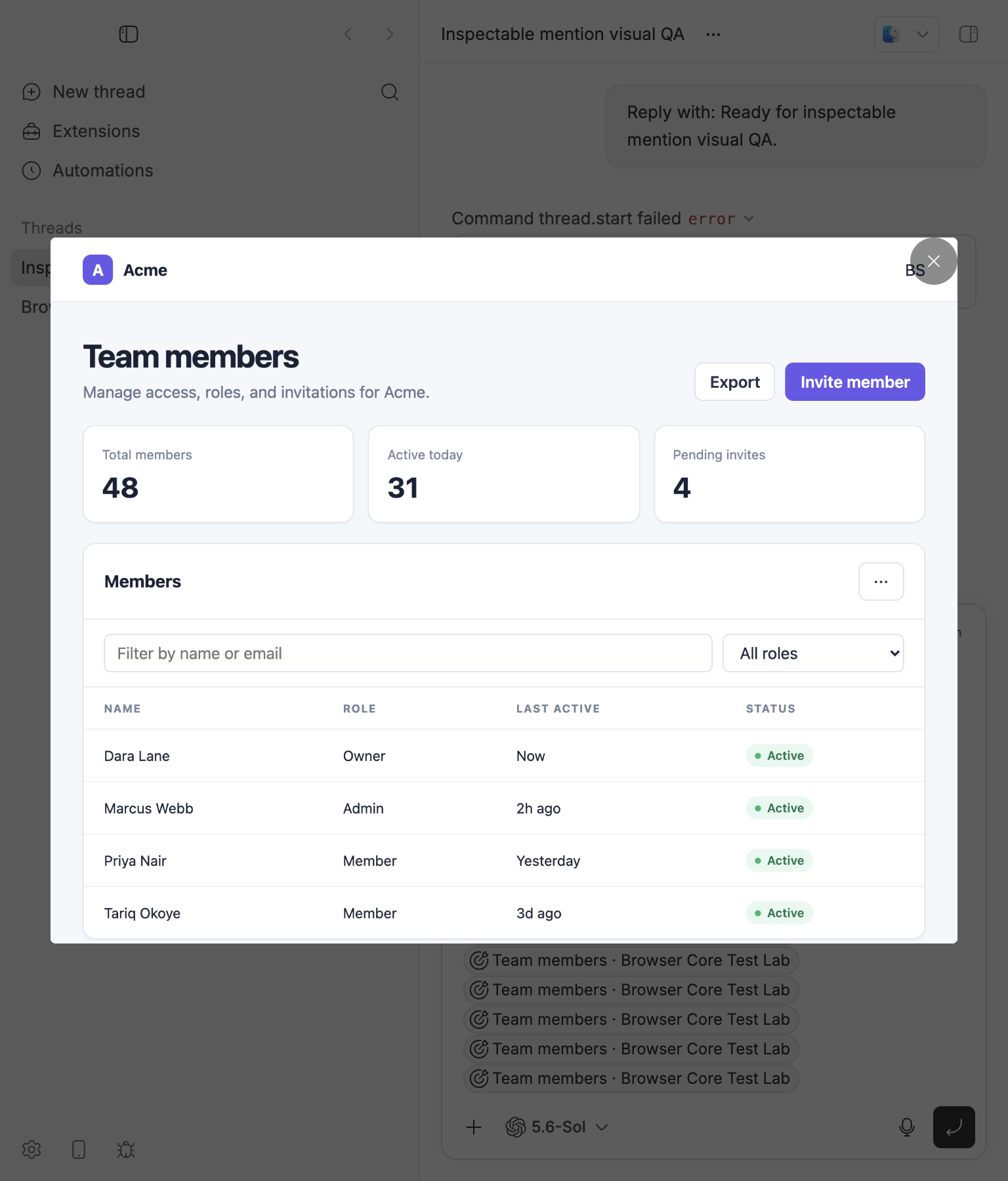Select the Priya Nair row name
This screenshot has height=1181, width=1008.
[x=135, y=861]
